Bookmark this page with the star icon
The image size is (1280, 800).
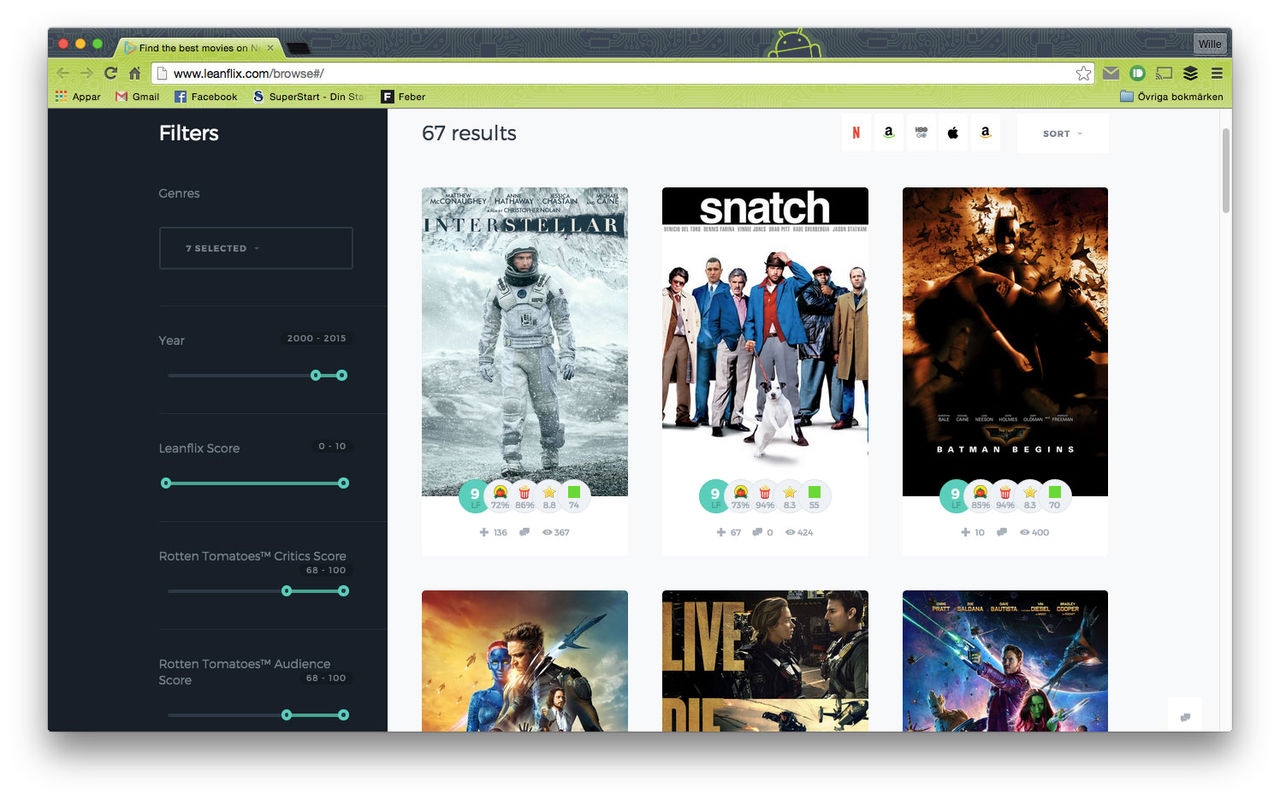(1083, 73)
